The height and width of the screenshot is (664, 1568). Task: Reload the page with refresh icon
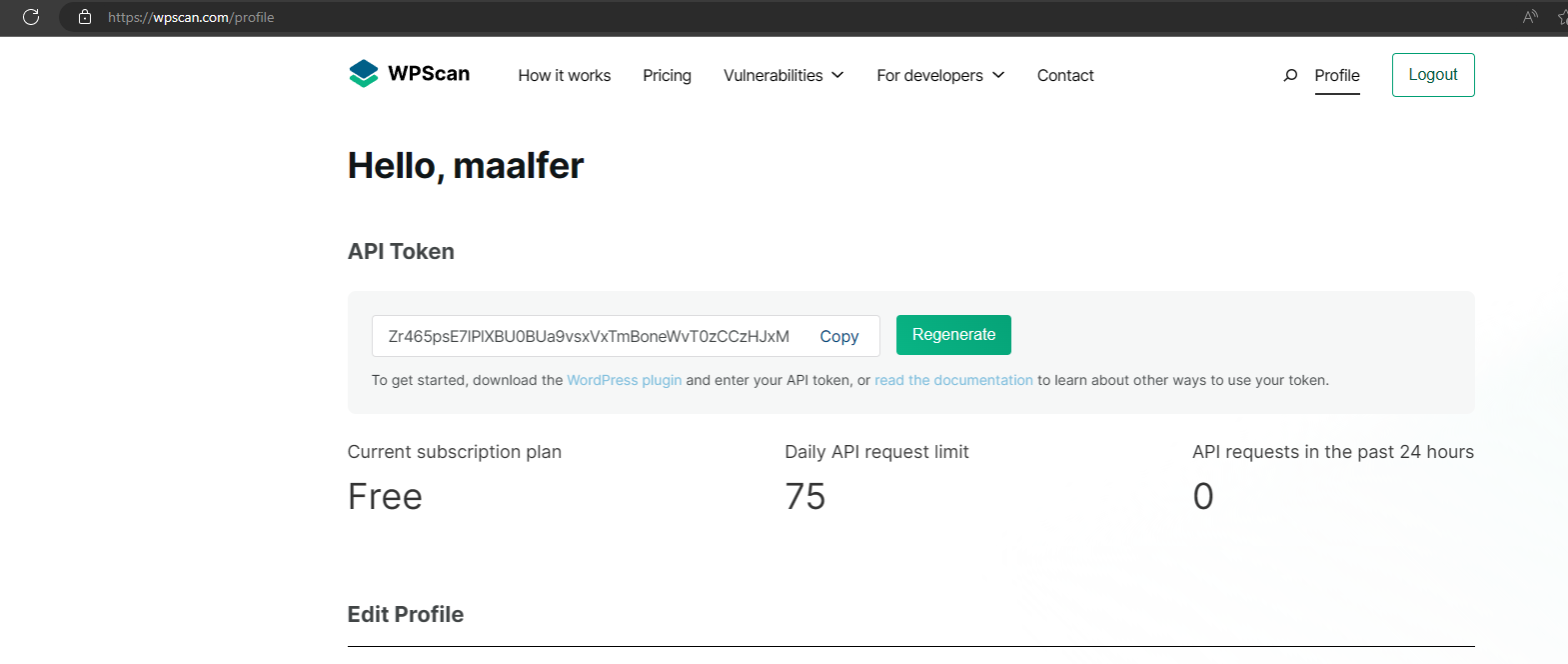pos(31,17)
